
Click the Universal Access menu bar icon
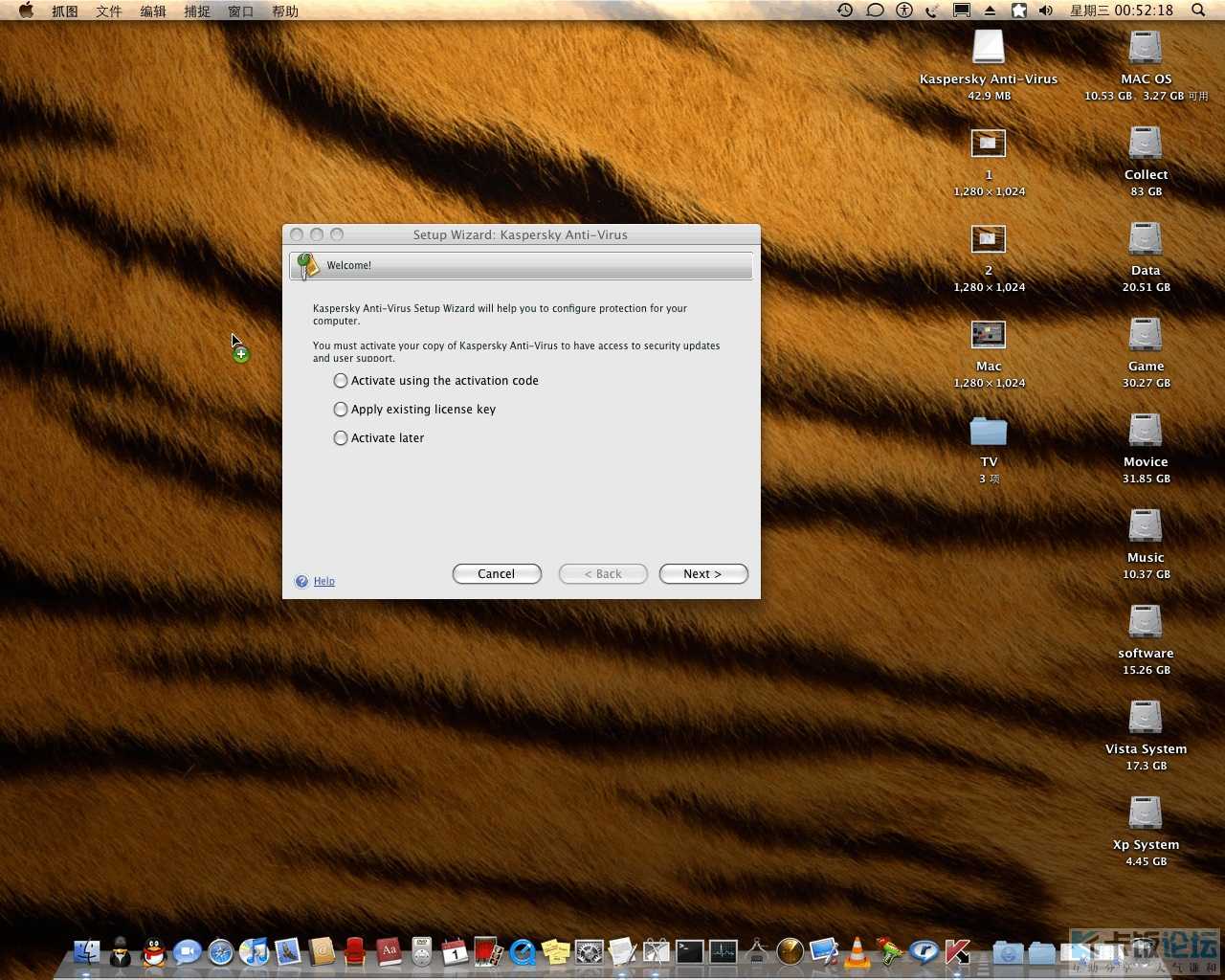click(x=904, y=11)
